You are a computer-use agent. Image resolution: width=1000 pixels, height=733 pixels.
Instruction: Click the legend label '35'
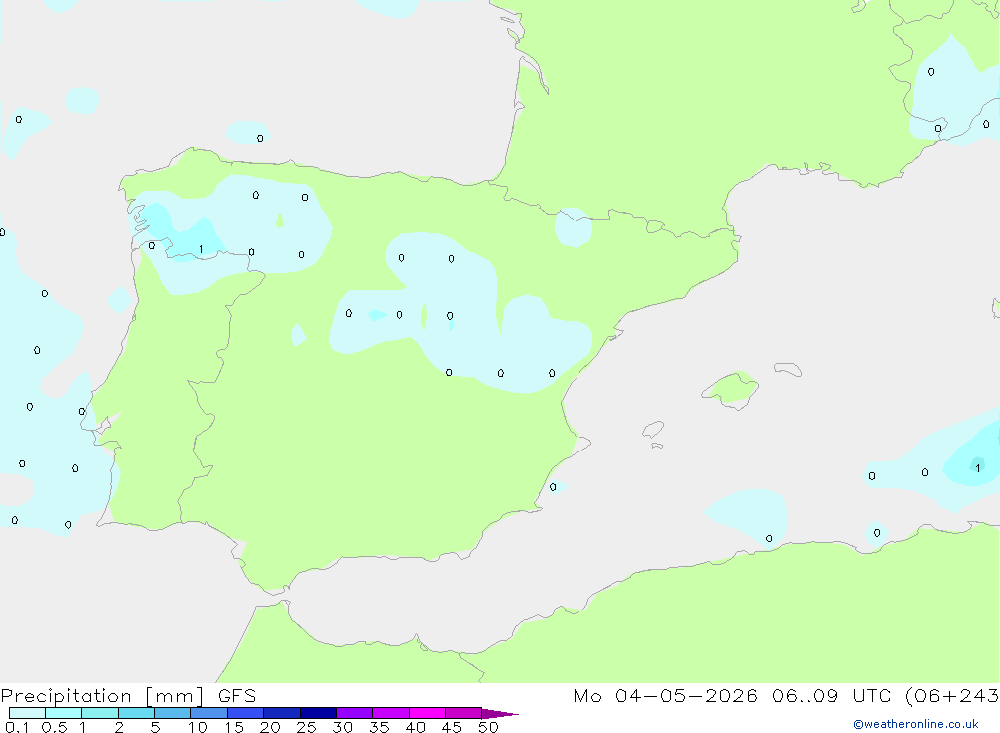379,727
